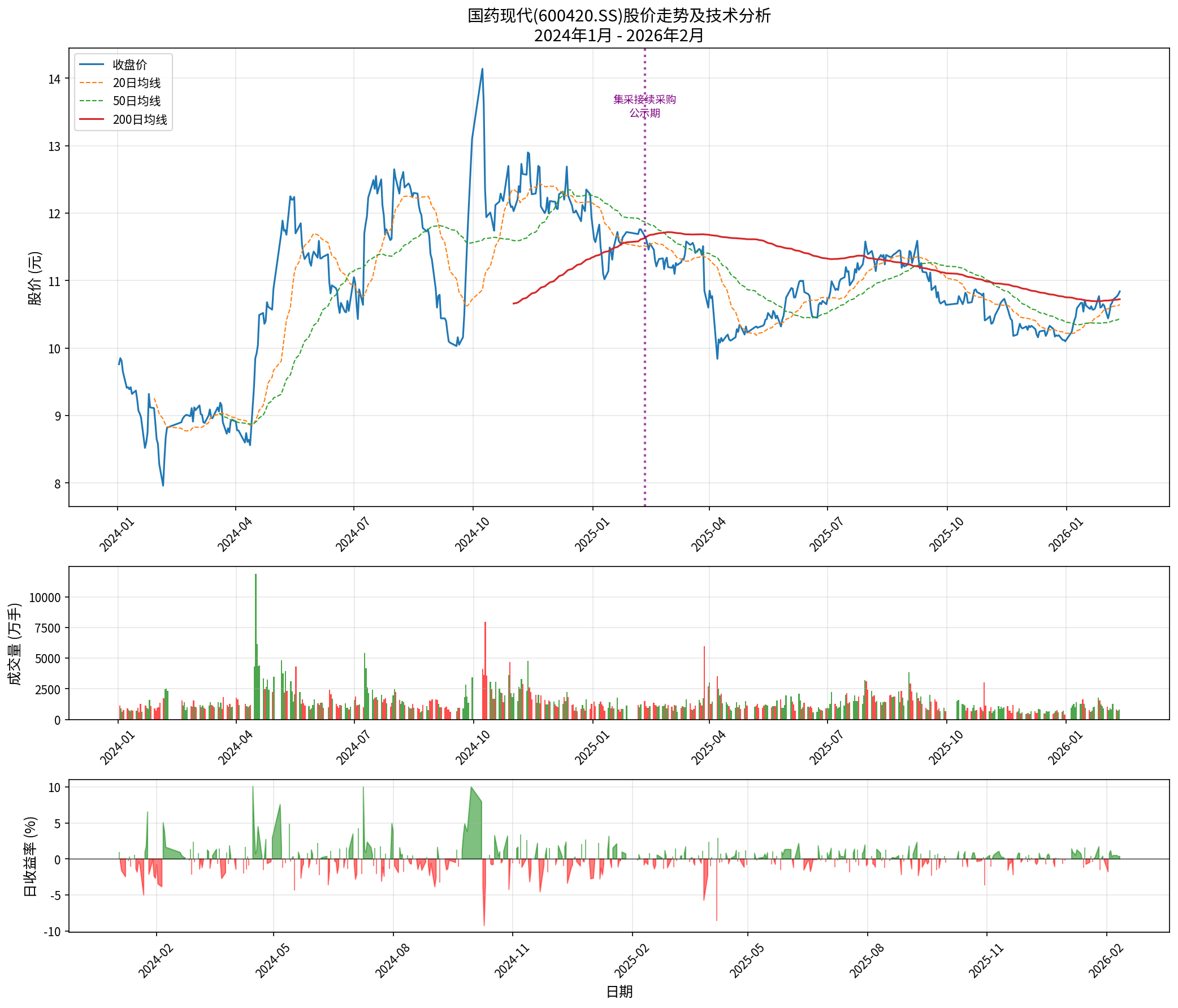1178x1008 pixels.
Task: Click the 2026-01 tick label under price chart
Action: [1066, 535]
